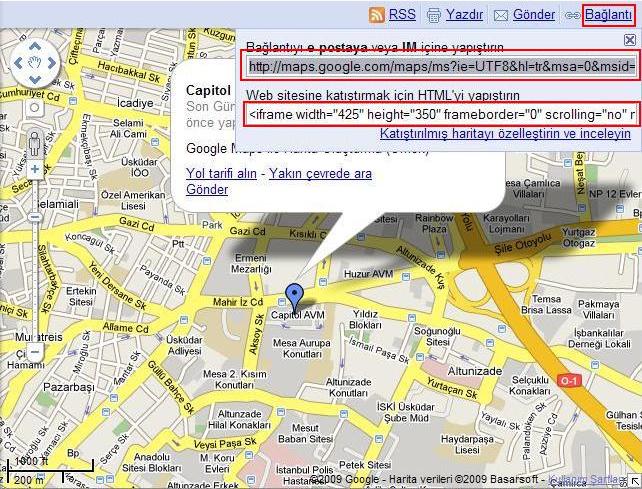
Task: Click the Gazi Cd label near Park
Action: coord(247,231)
